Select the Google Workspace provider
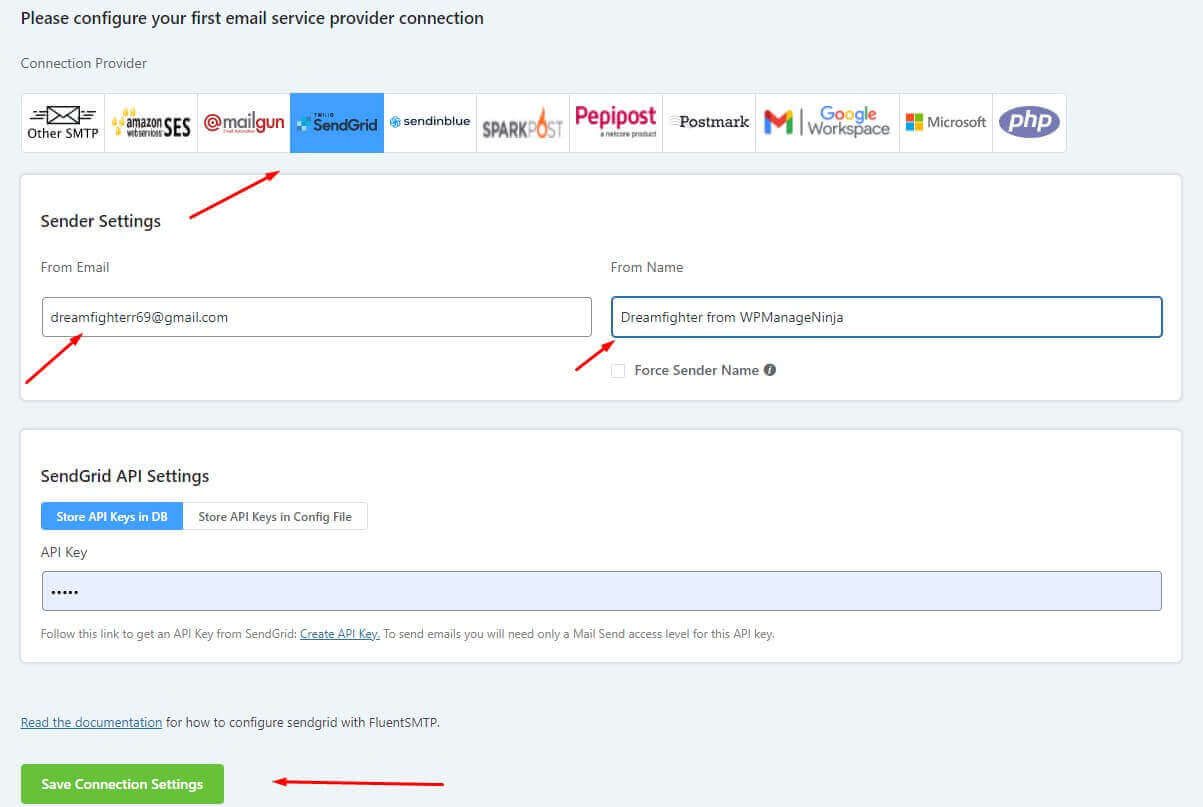 (827, 123)
